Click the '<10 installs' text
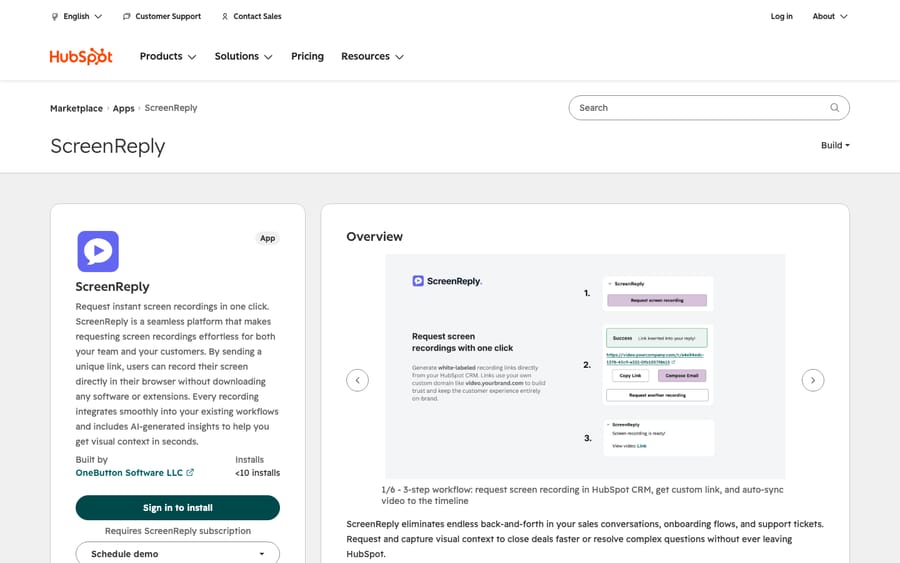 (x=258, y=473)
